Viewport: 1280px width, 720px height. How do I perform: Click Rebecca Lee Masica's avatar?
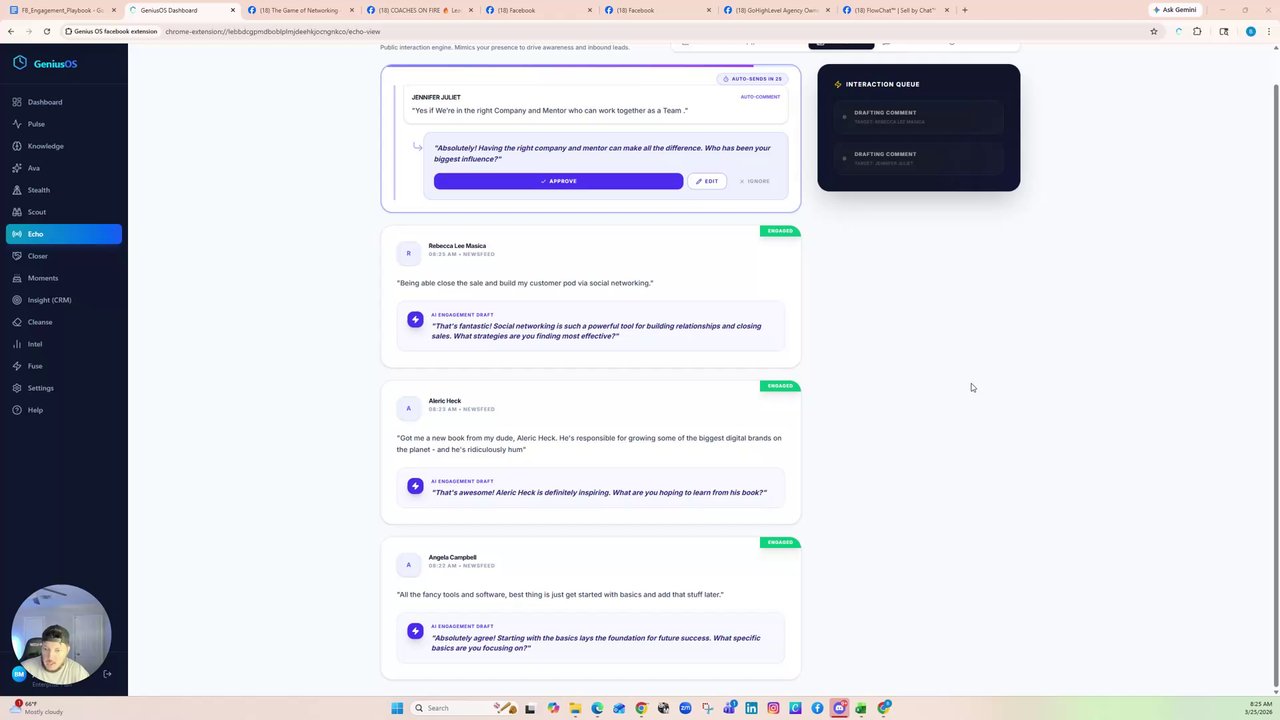(x=408, y=253)
